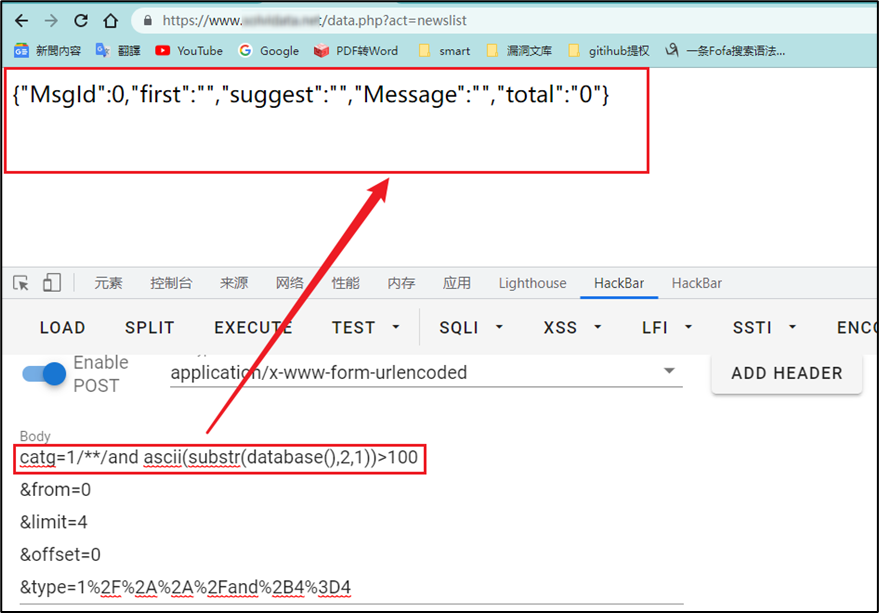Switch to the 内存 tab
This screenshot has height=613, width=879.
click(401, 283)
